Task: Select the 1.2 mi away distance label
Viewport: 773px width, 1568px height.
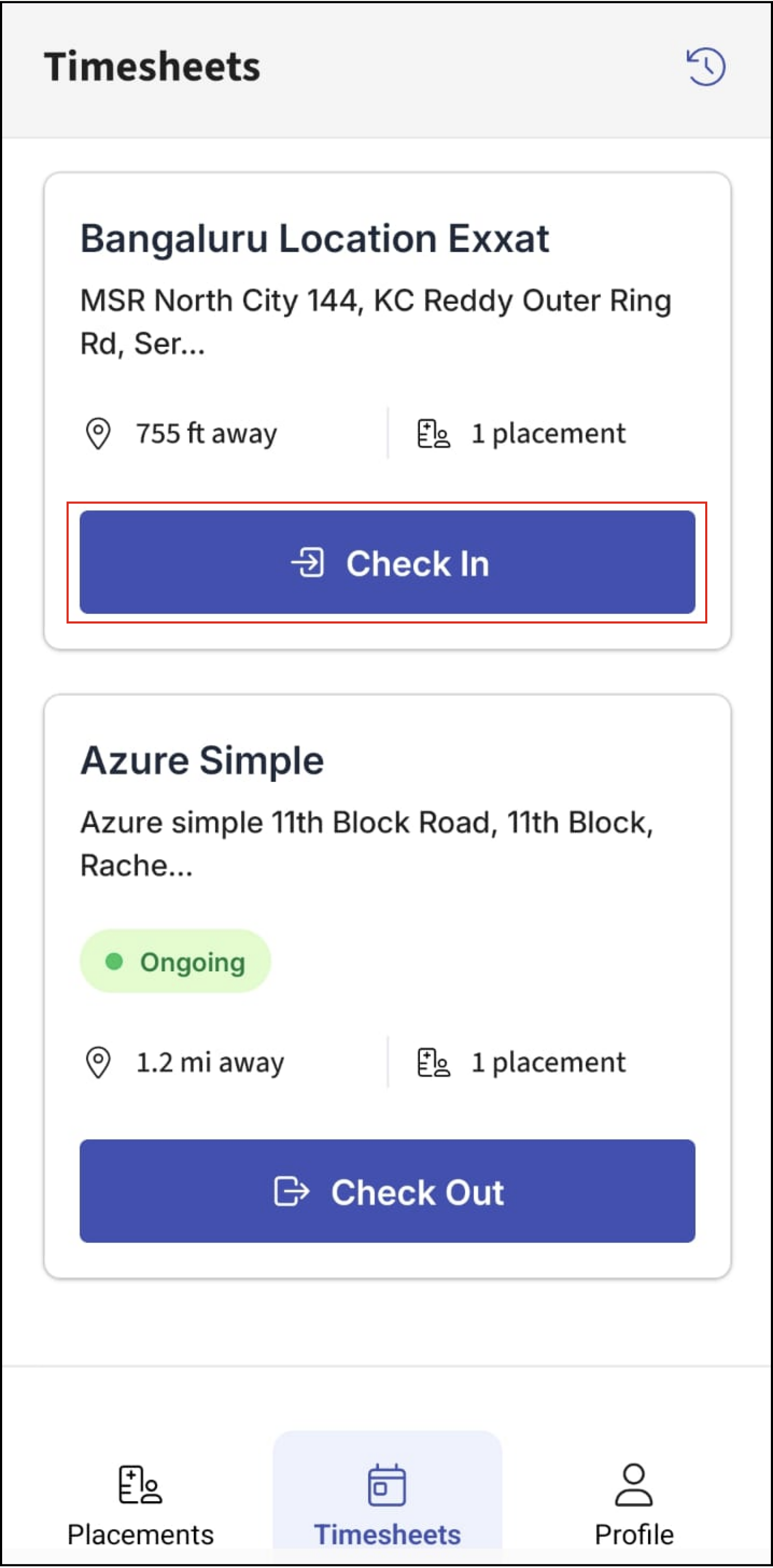Action: point(210,1062)
